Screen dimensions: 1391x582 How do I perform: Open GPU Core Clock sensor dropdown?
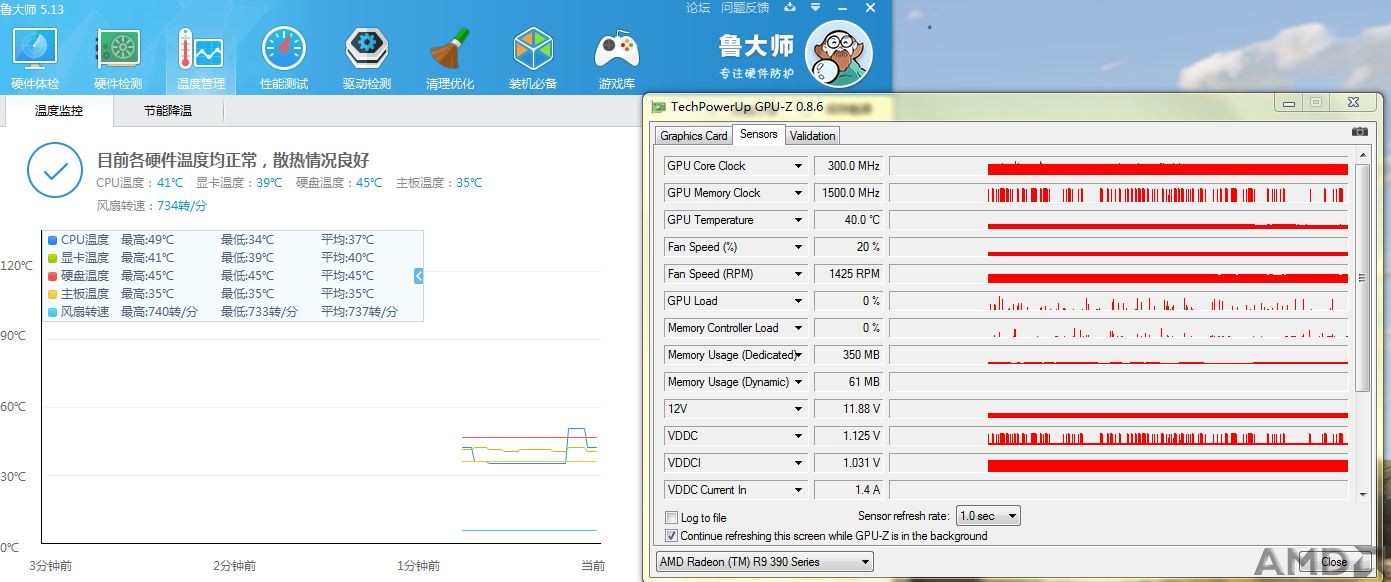click(798, 166)
